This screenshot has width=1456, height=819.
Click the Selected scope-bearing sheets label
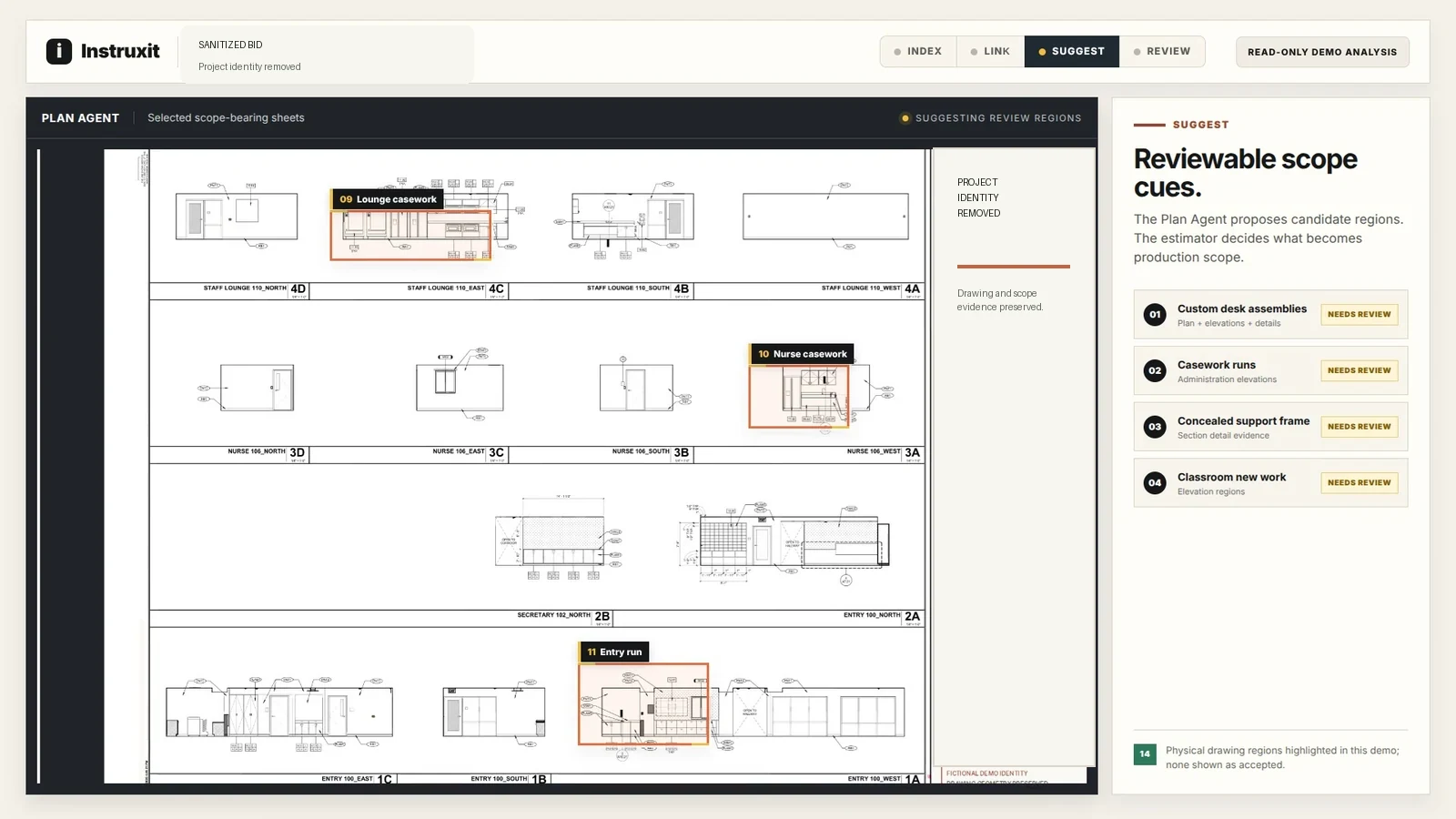[x=226, y=118]
